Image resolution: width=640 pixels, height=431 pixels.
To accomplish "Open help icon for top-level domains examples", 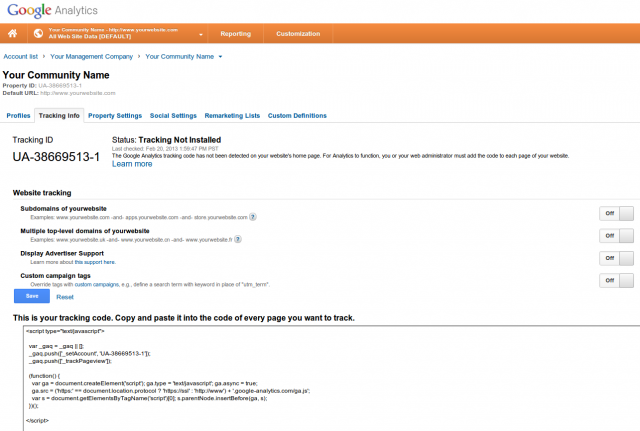I will [x=238, y=239].
